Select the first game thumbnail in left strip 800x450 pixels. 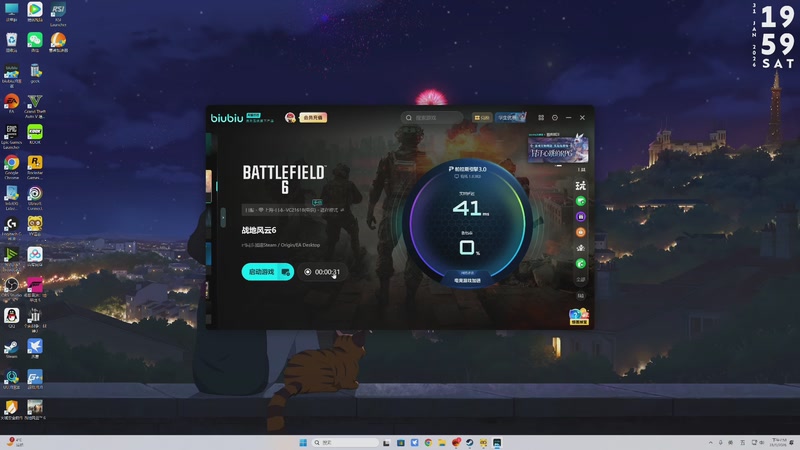[x=209, y=146]
